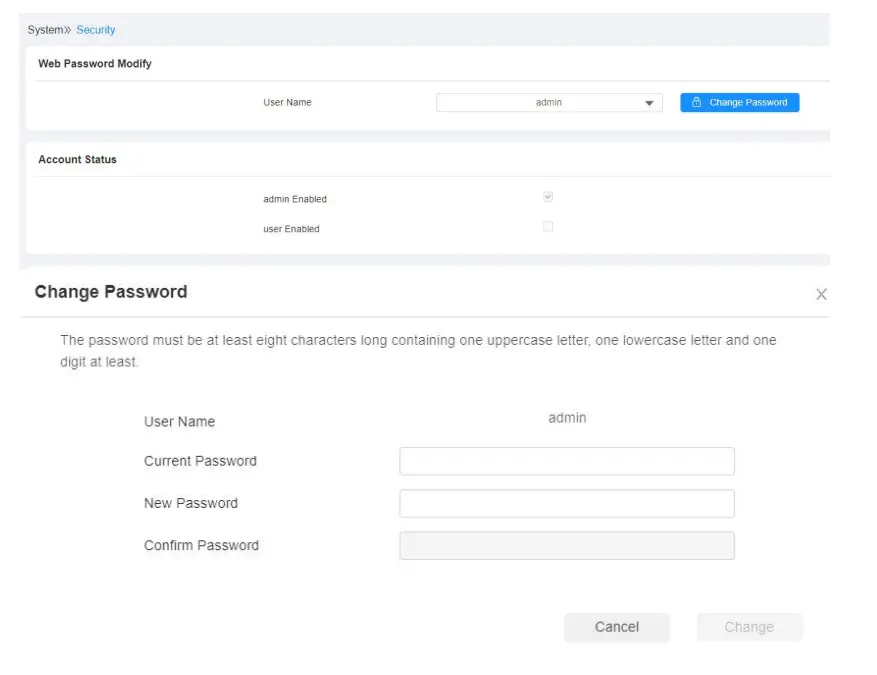877x675 pixels.
Task: Go to System in the breadcrumb
Action: click(45, 30)
